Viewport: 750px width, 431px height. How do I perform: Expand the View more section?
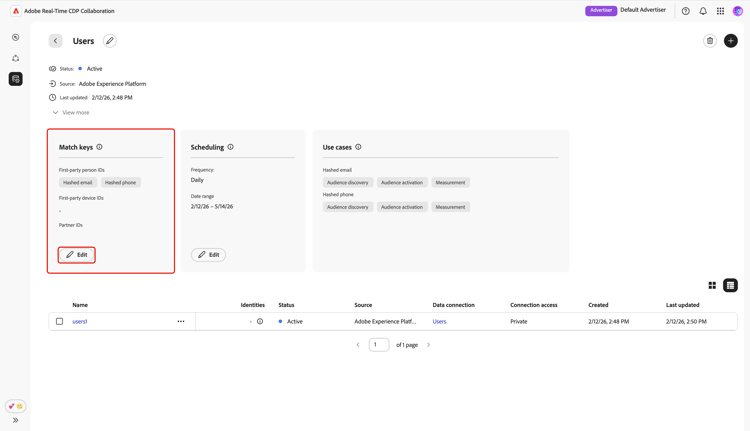(x=71, y=113)
